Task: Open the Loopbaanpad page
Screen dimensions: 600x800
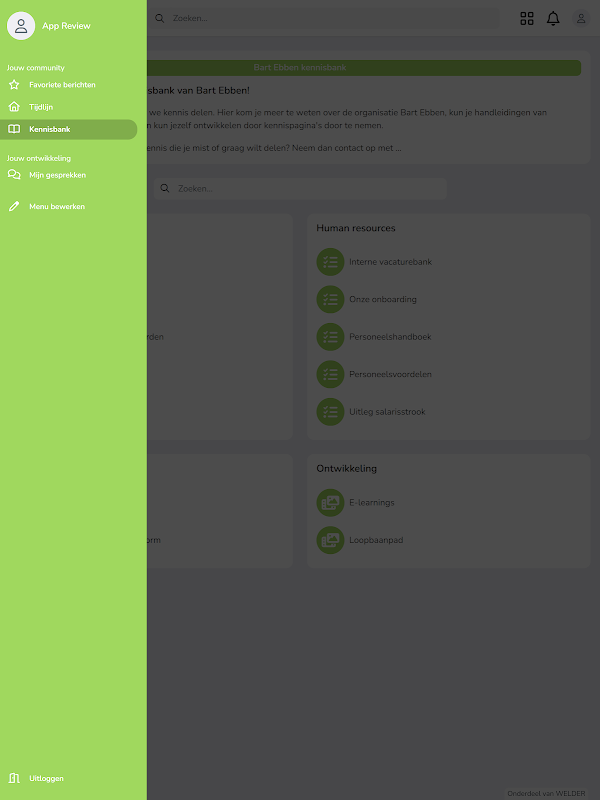Action: pyautogui.click(x=376, y=540)
